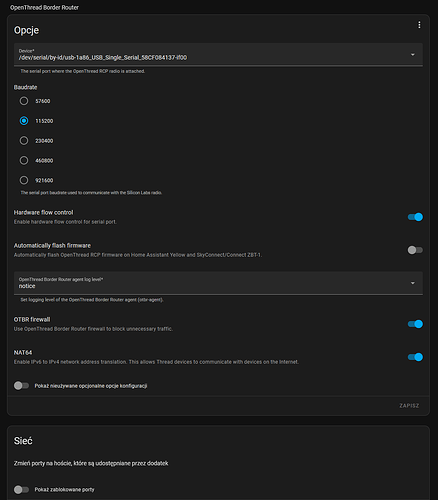Image resolution: width=438 pixels, height=500 pixels.
Task: Select the 115200 baudrate radio button
Action: click(x=24, y=121)
